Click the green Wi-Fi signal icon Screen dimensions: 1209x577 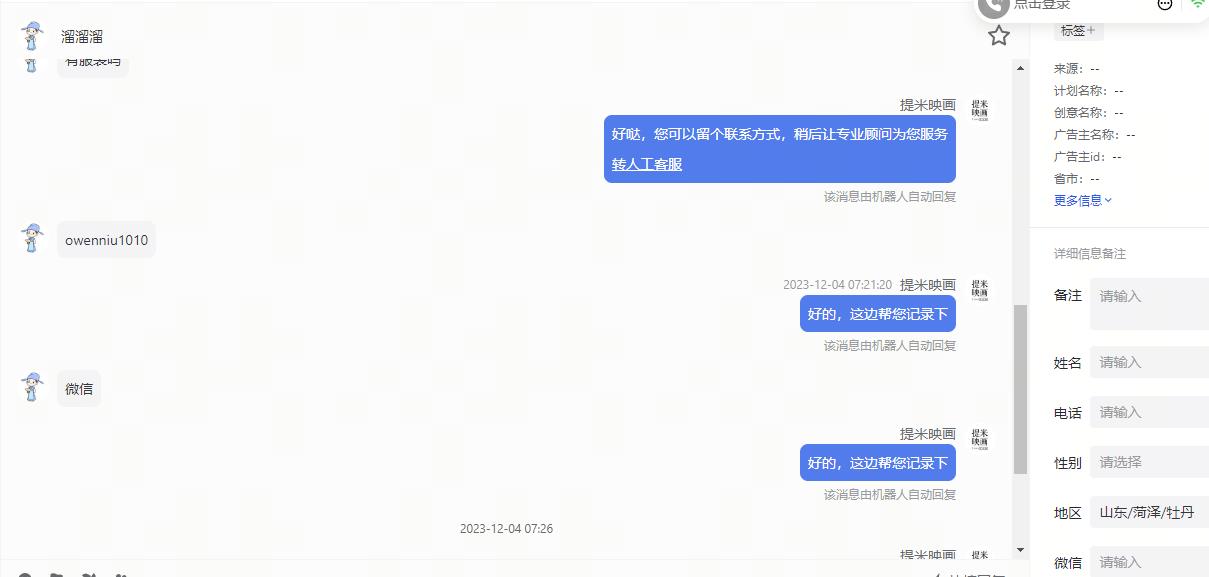point(1198,4)
